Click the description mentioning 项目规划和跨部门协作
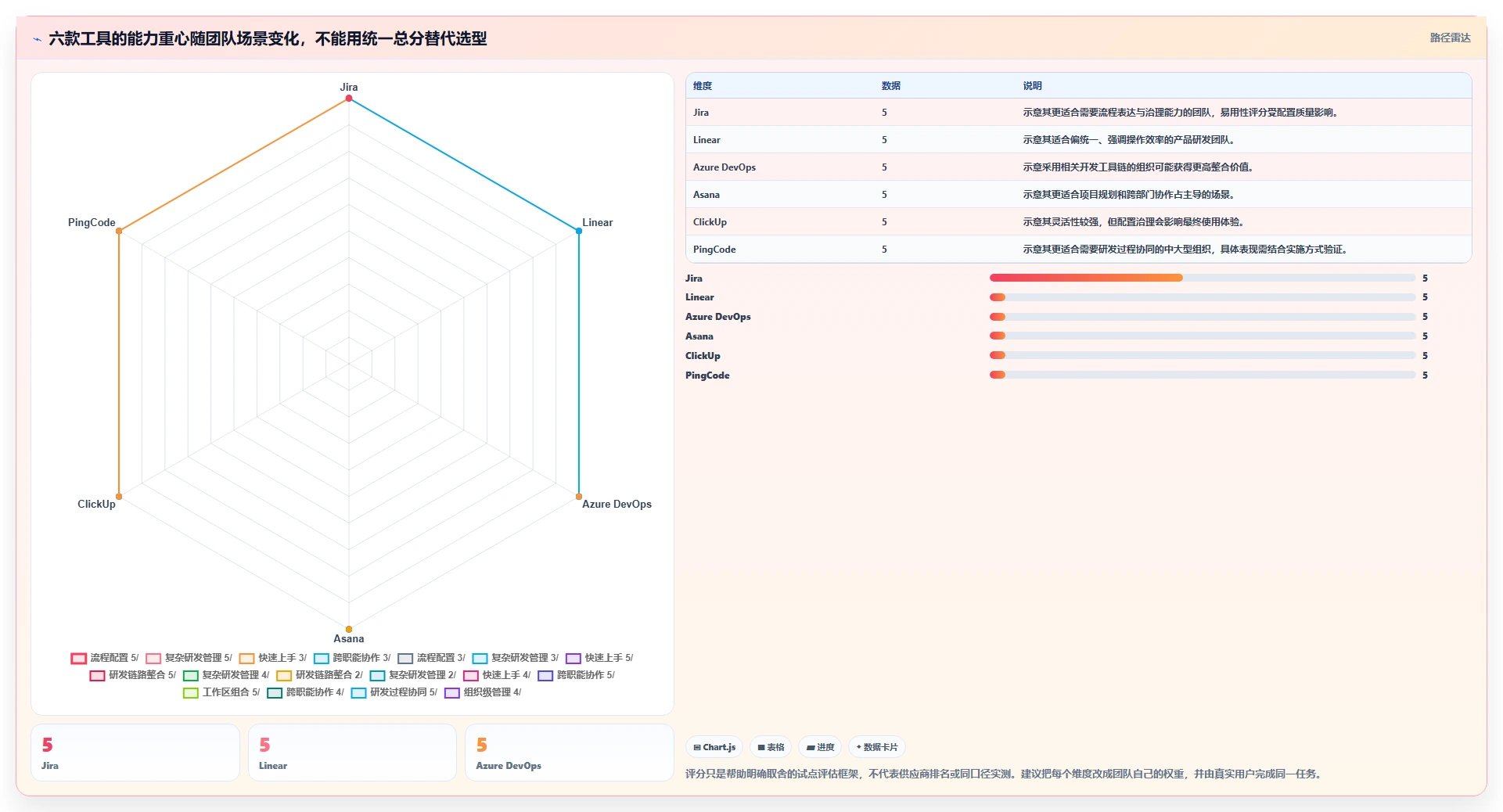This screenshot has height=812, width=1503. (x=1131, y=195)
